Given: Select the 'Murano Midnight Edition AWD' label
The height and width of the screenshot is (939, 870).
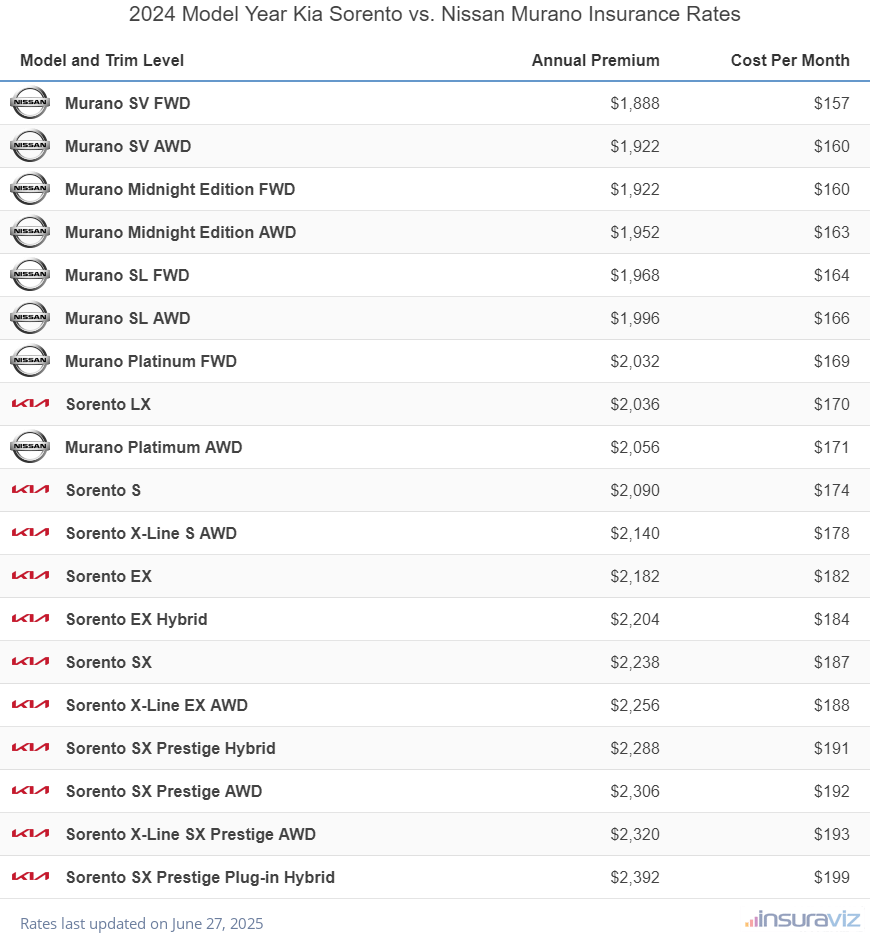Looking at the screenshot, I should (x=181, y=232).
